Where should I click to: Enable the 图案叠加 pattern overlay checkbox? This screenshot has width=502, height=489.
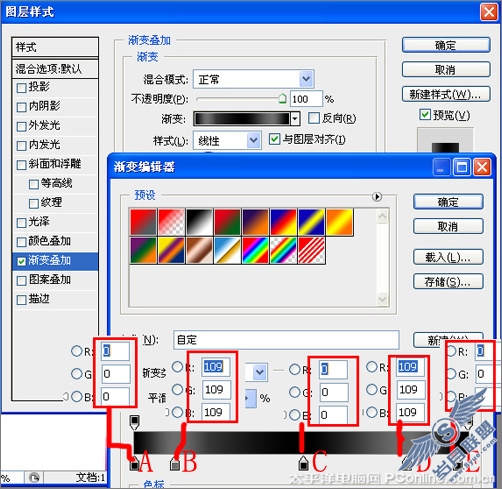tap(21, 281)
